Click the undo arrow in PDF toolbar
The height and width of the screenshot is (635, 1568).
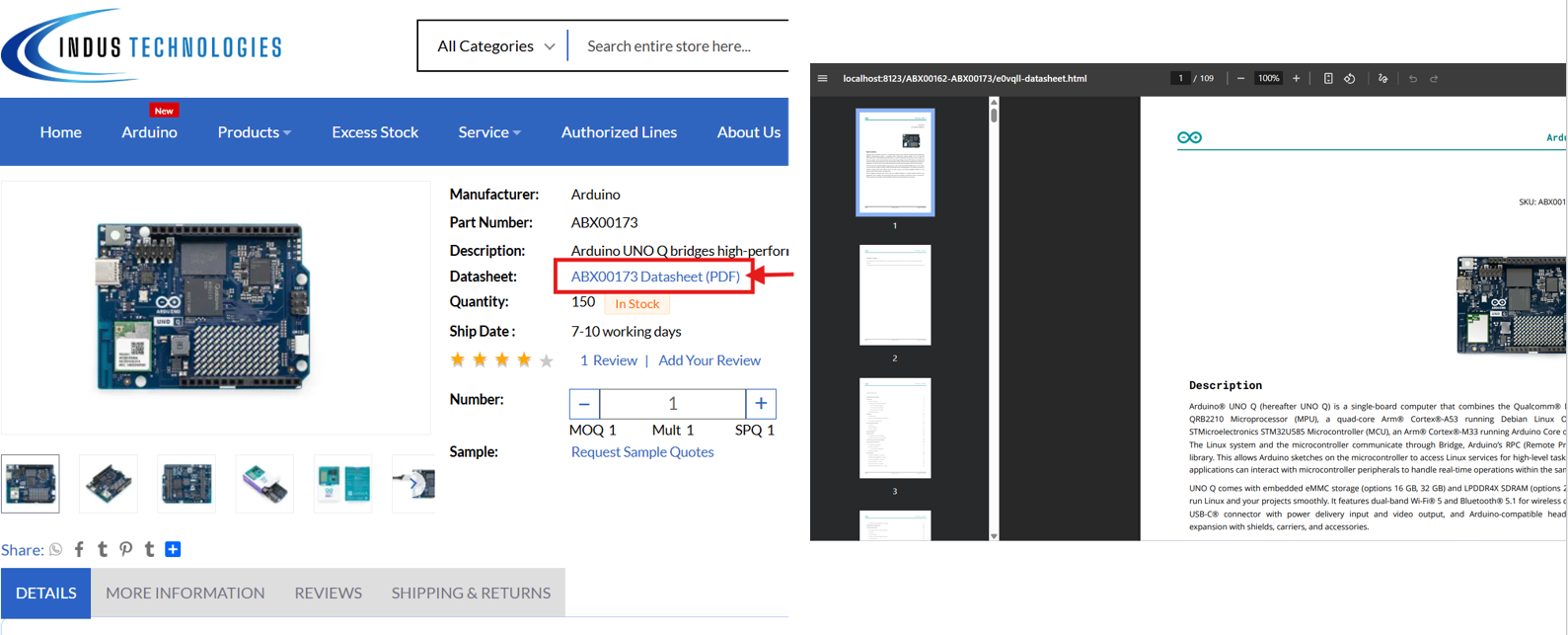pos(1413,78)
